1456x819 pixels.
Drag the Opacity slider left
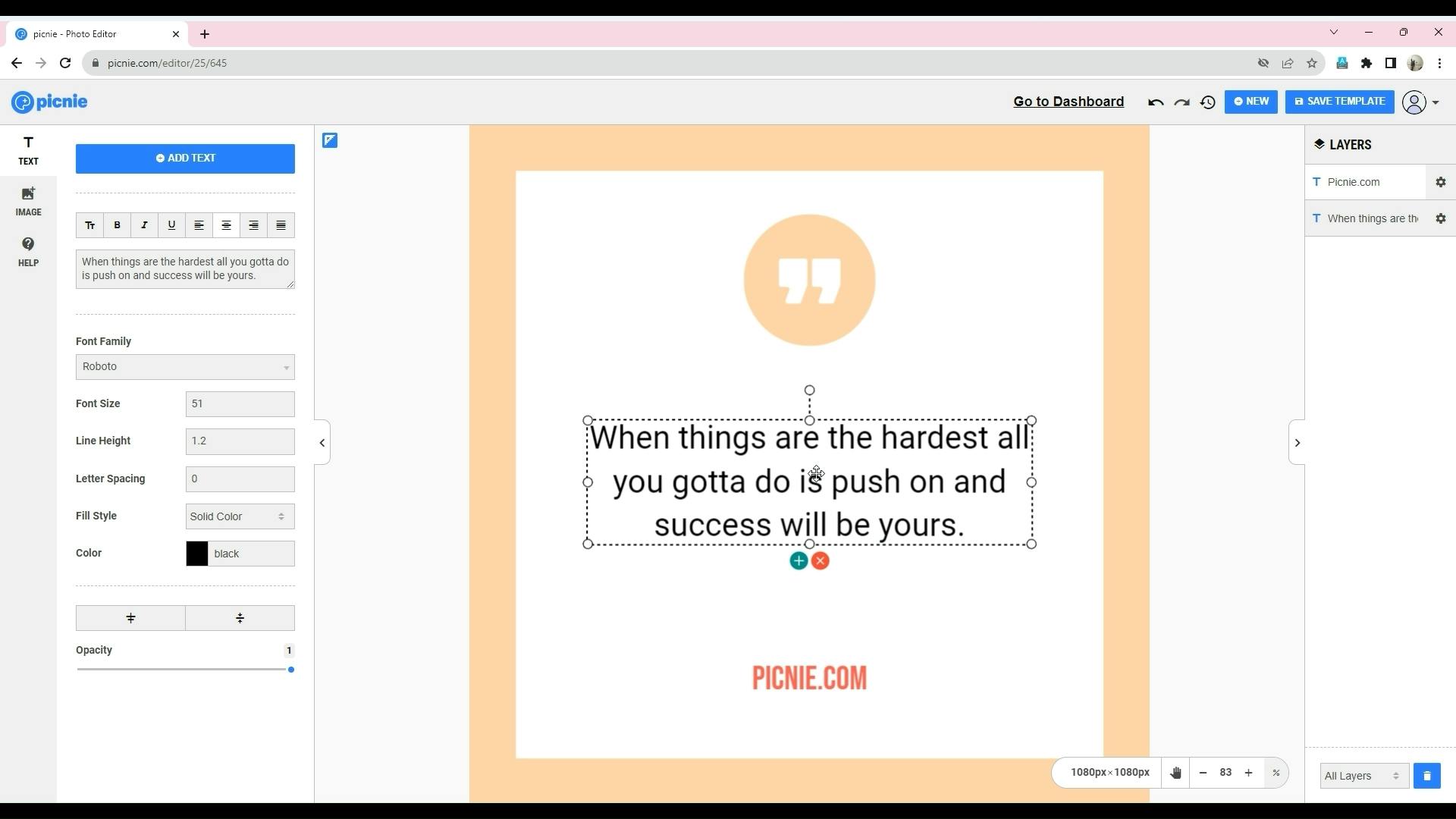[x=291, y=668]
